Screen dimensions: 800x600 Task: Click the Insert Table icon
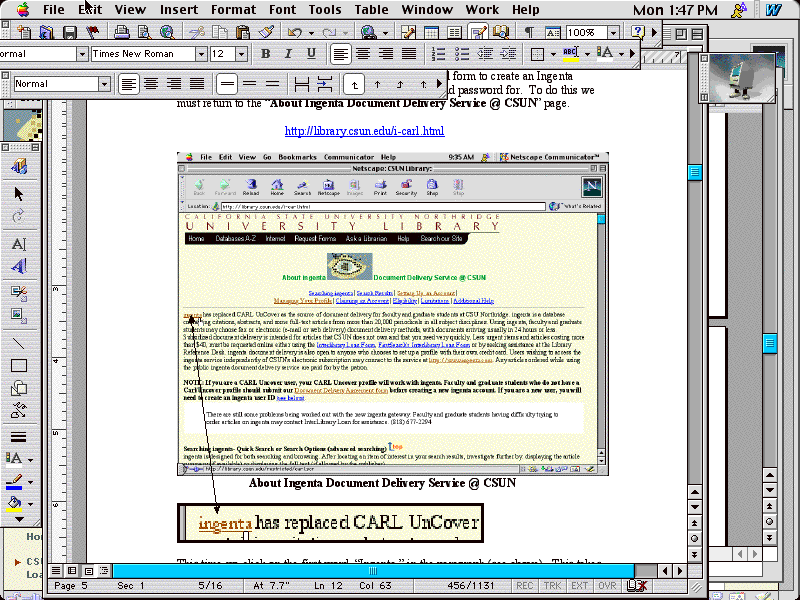pyautogui.click(x=431, y=33)
